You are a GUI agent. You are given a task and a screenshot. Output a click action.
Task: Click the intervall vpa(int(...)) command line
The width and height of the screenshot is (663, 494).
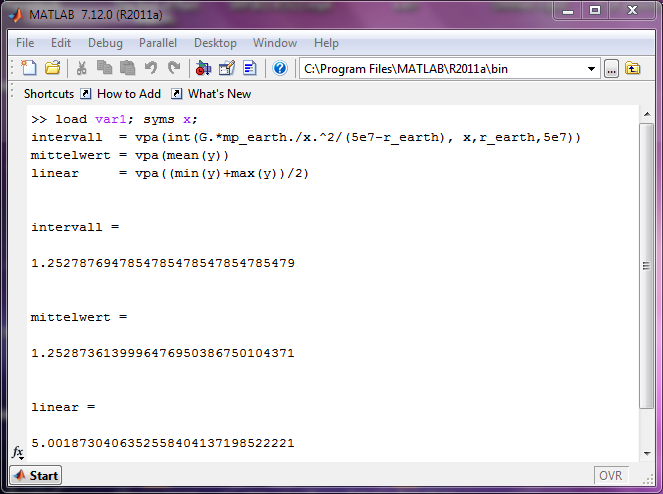[x=306, y=137]
